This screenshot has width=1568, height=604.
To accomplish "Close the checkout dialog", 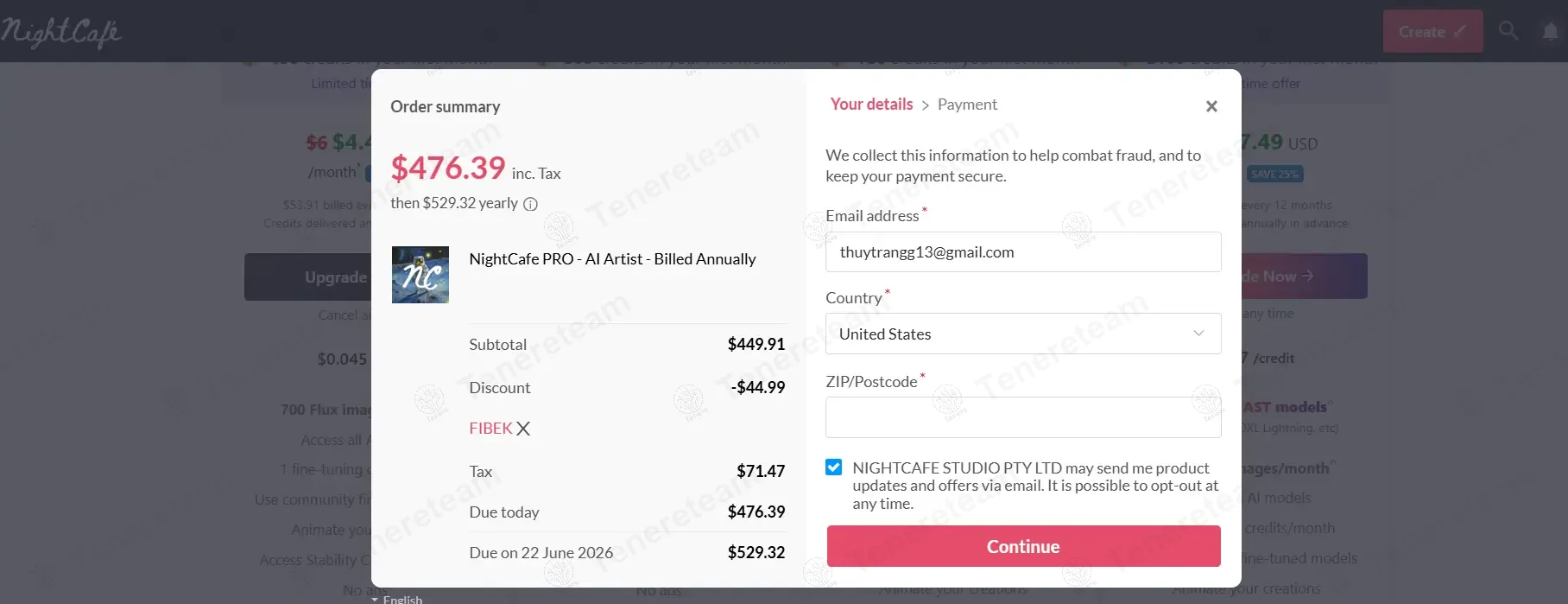I will 1211,106.
